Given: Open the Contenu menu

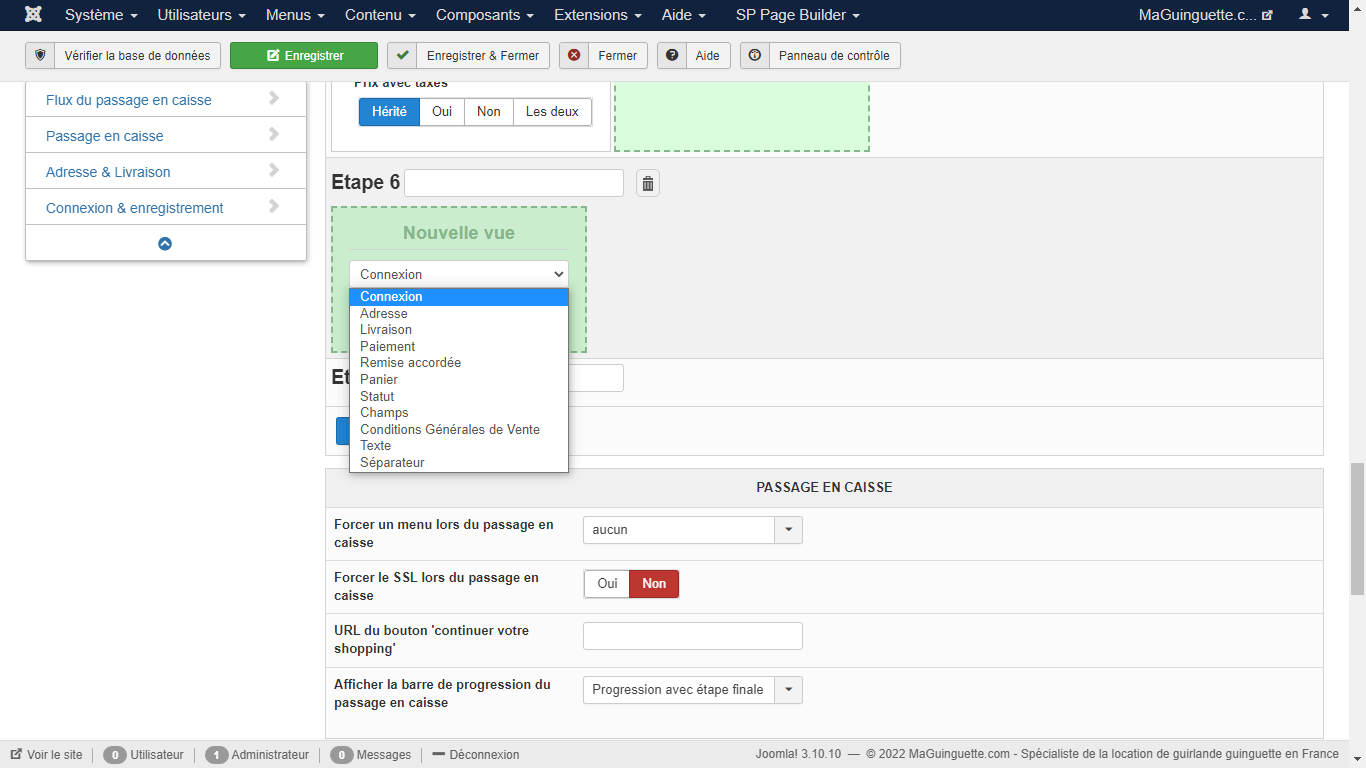Looking at the screenshot, I should (x=380, y=15).
